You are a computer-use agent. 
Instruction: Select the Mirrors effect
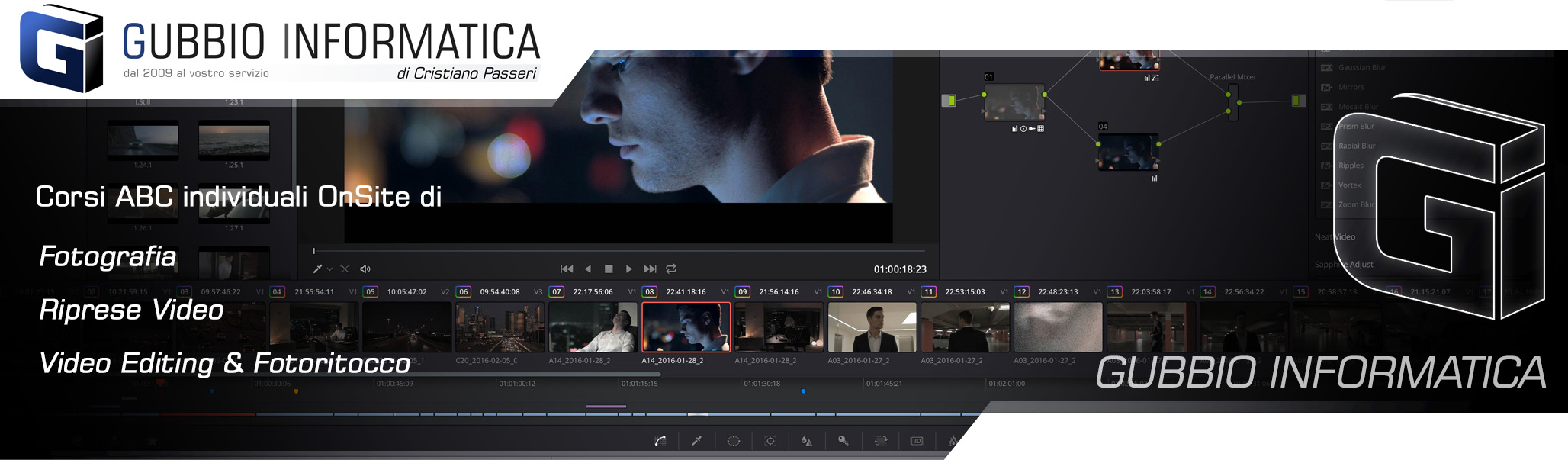(1342, 87)
